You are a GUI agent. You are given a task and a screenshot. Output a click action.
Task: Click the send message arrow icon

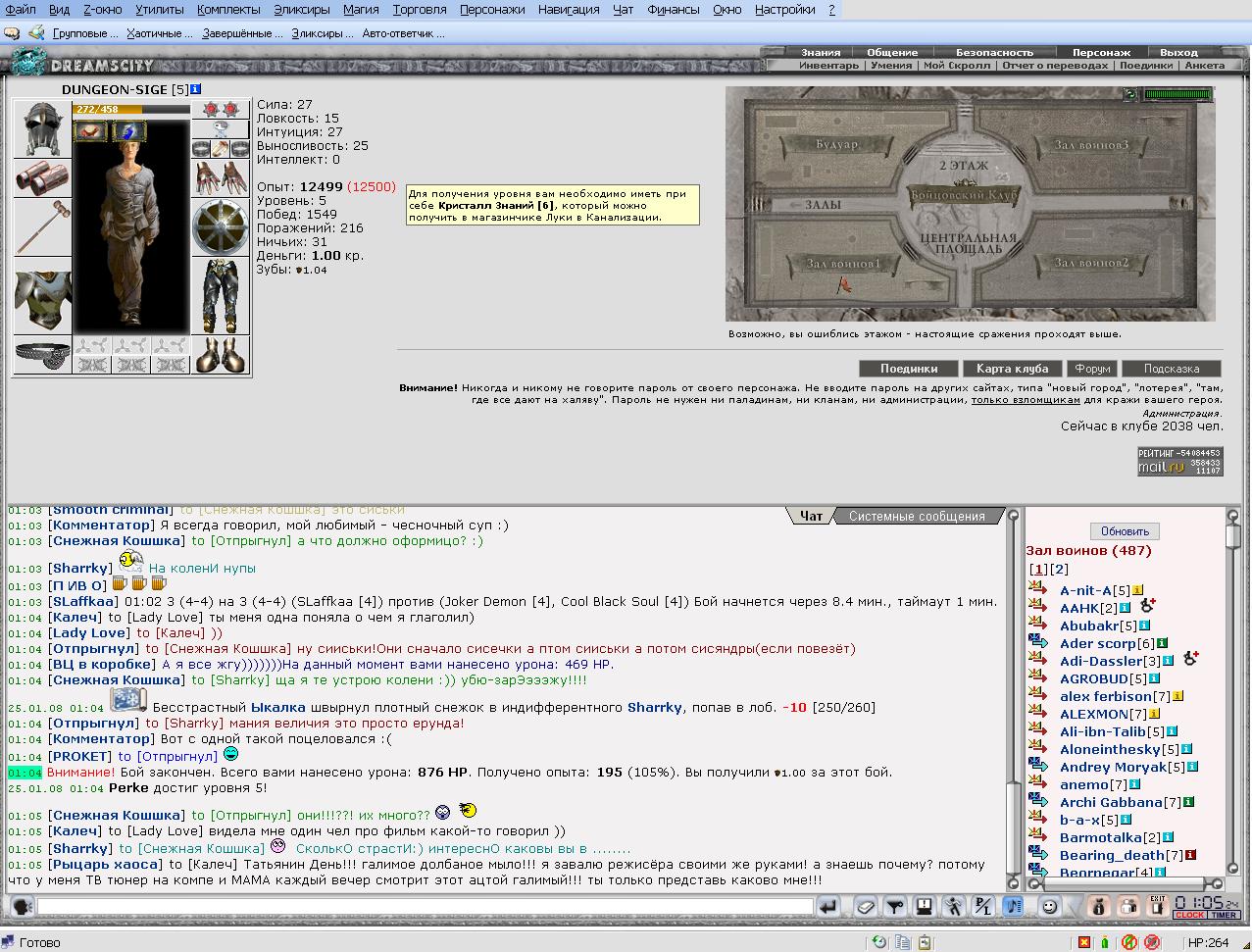tap(829, 907)
